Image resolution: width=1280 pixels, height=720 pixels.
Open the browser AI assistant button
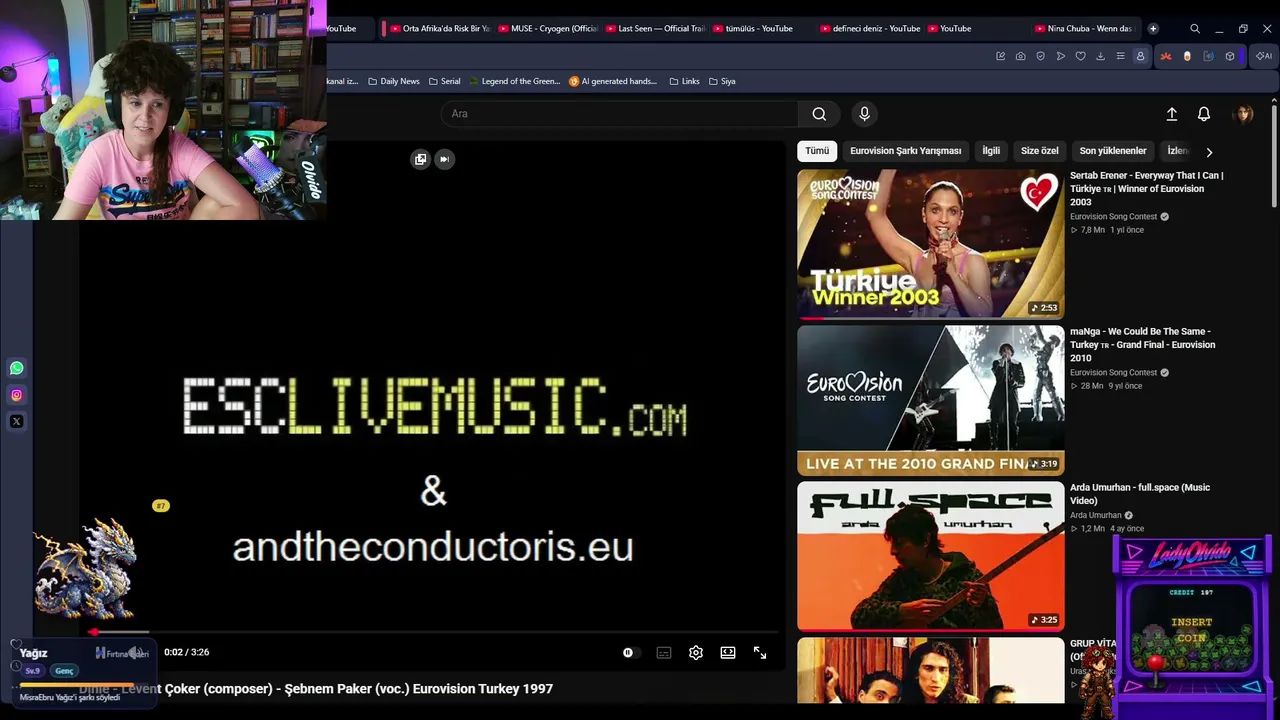(x=1264, y=56)
